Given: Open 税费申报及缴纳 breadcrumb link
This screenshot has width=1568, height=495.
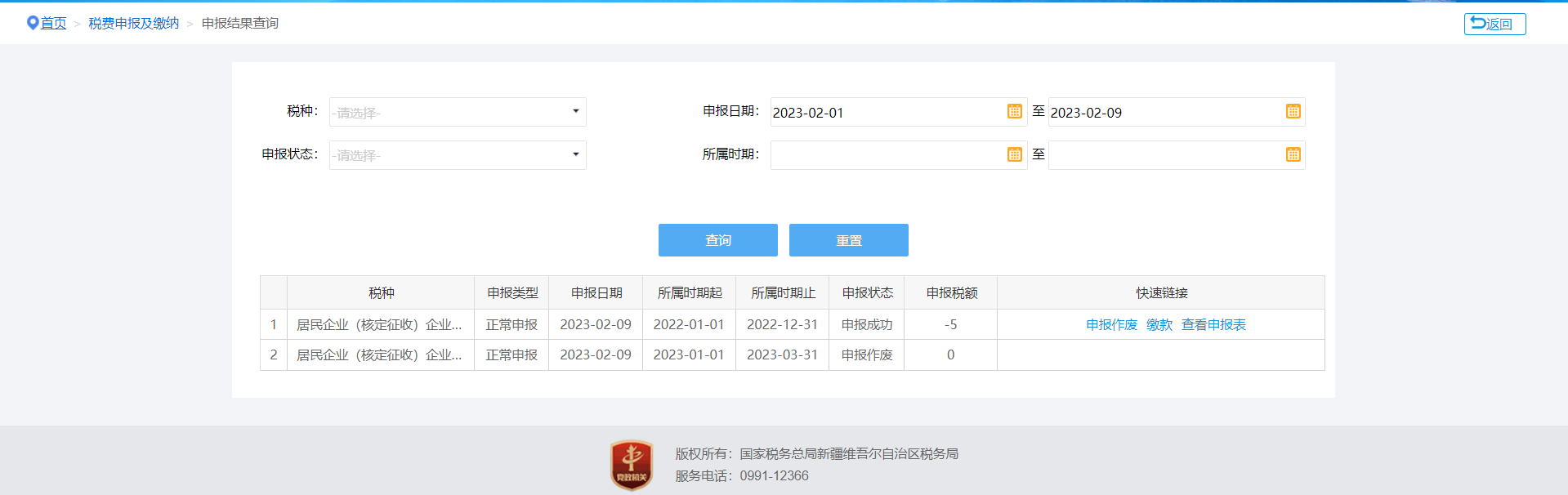Looking at the screenshot, I should [x=134, y=24].
